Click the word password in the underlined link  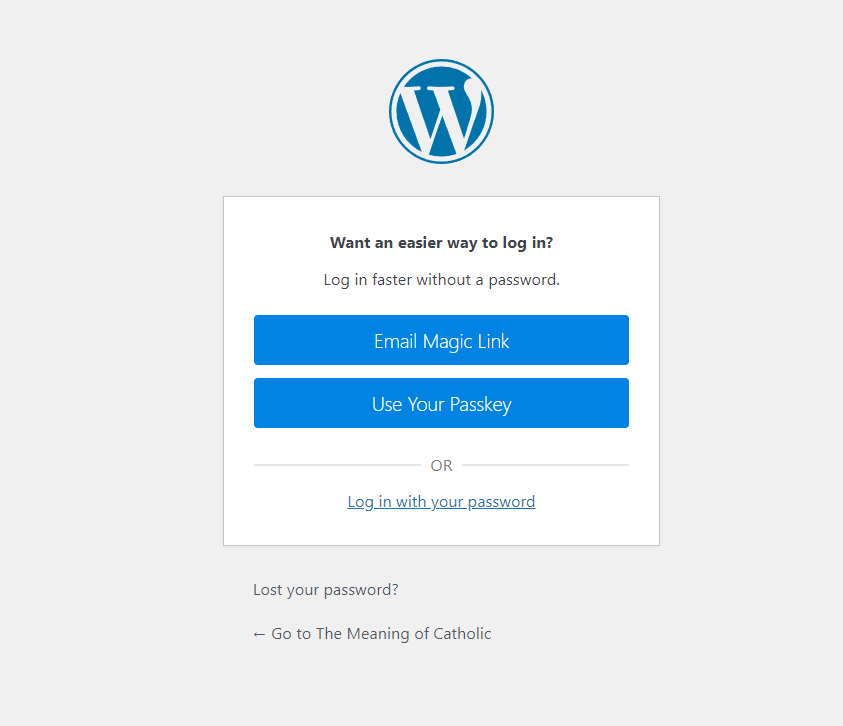(x=501, y=502)
